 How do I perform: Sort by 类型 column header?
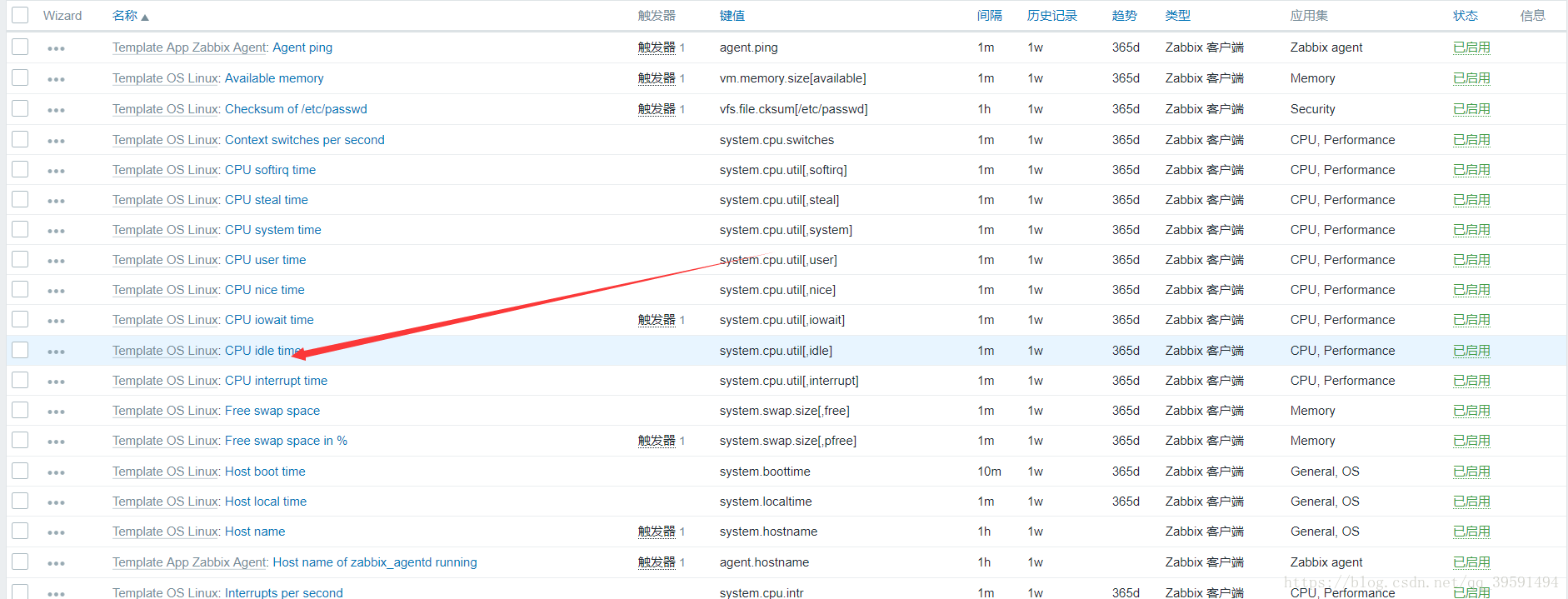point(1178,16)
